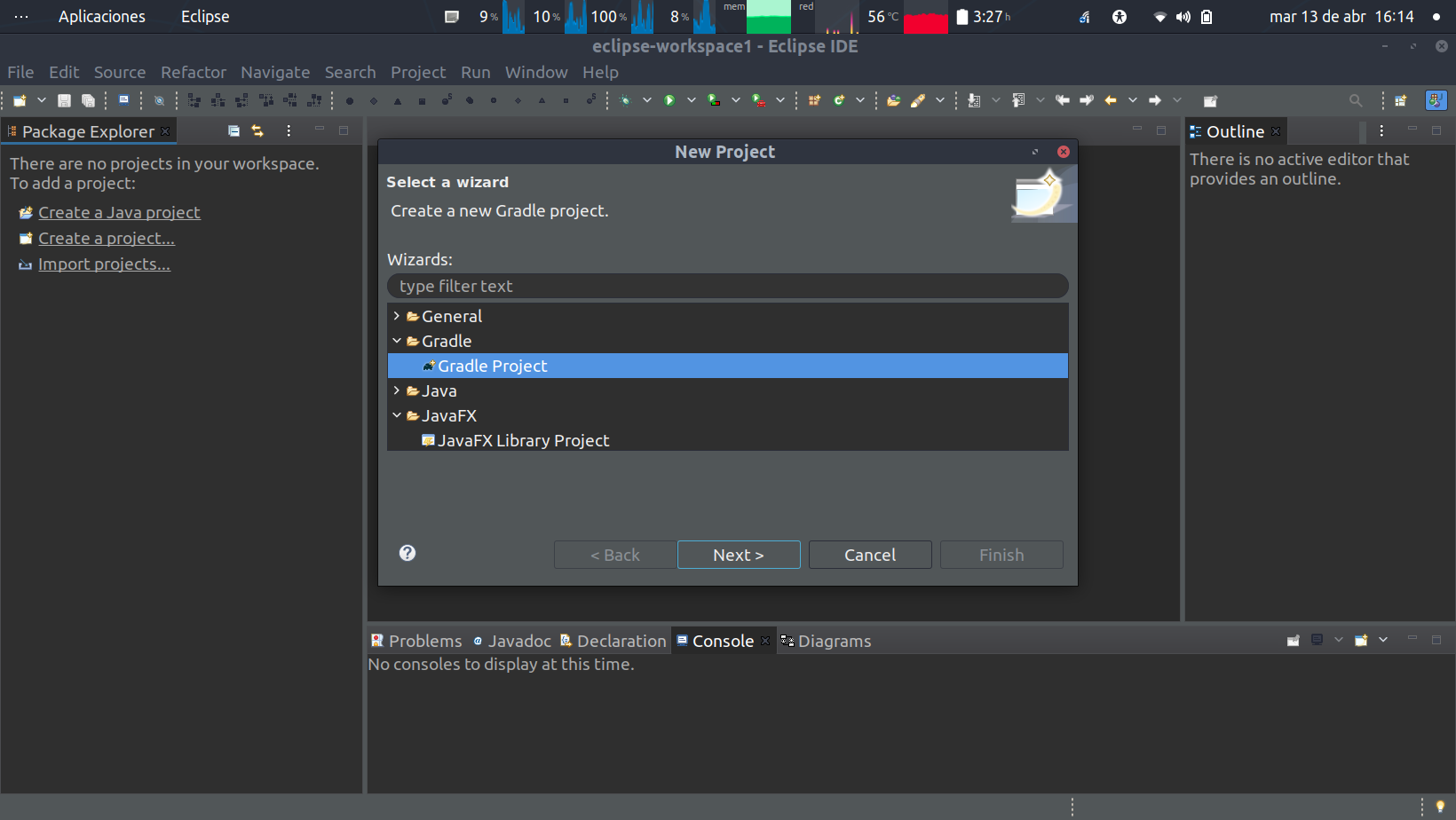
Task: Switch to the Declaration tab
Action: (613, 641)
